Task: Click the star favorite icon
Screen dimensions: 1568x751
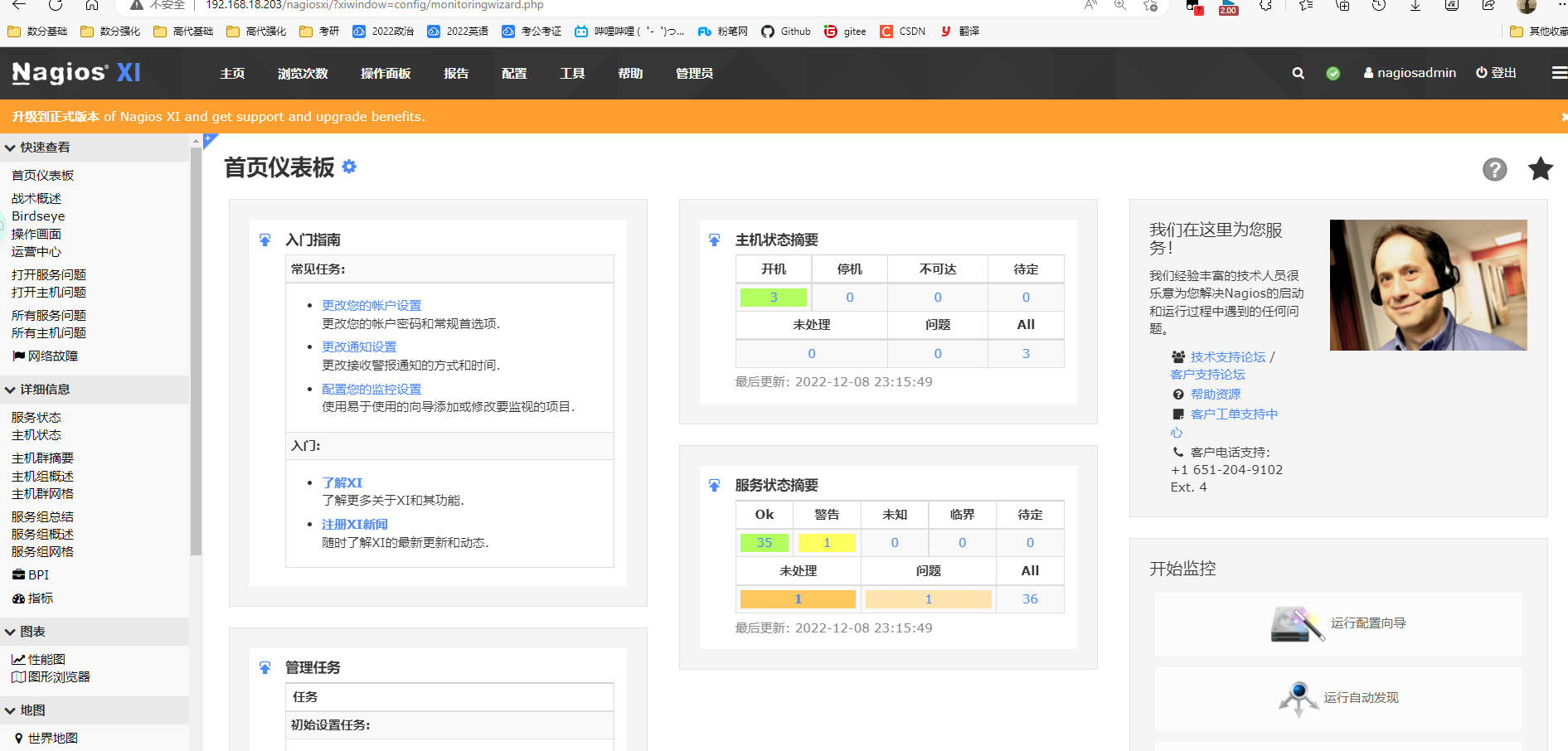Action: [1540, 169]
